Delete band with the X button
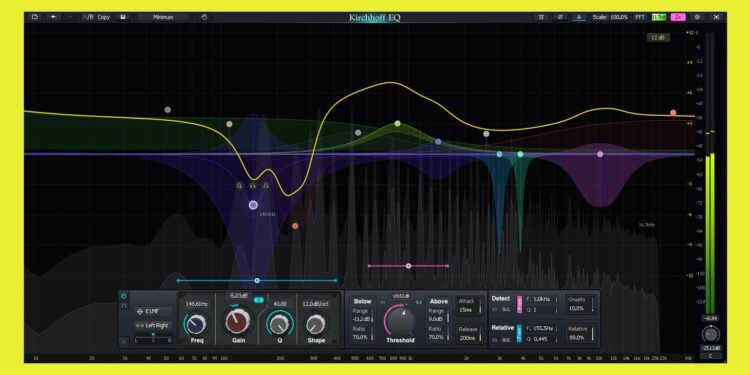The height and width of the screenshot is (375, 750). click(123, 342)
